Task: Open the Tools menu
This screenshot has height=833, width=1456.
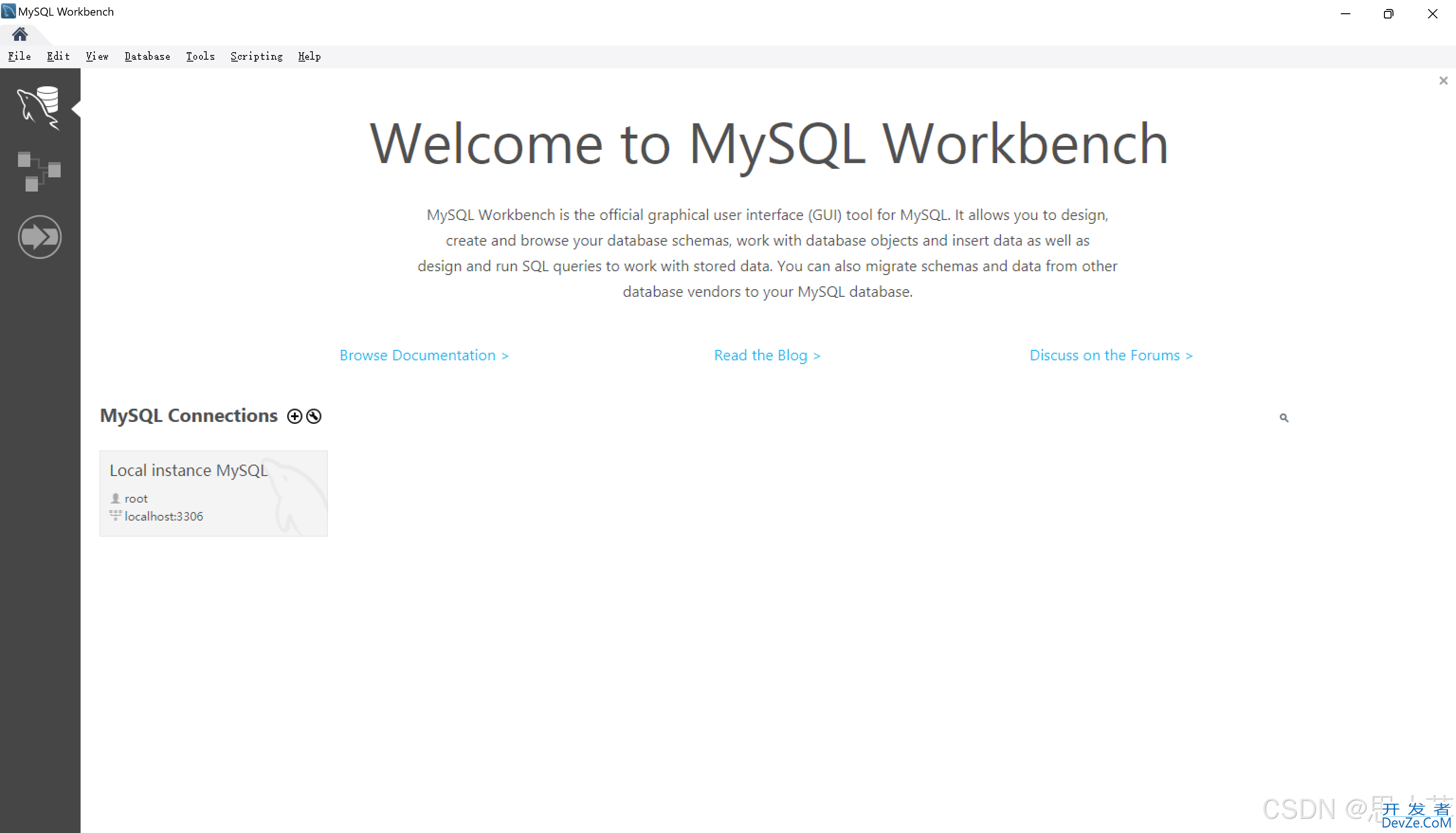Action: coord(200,56)
